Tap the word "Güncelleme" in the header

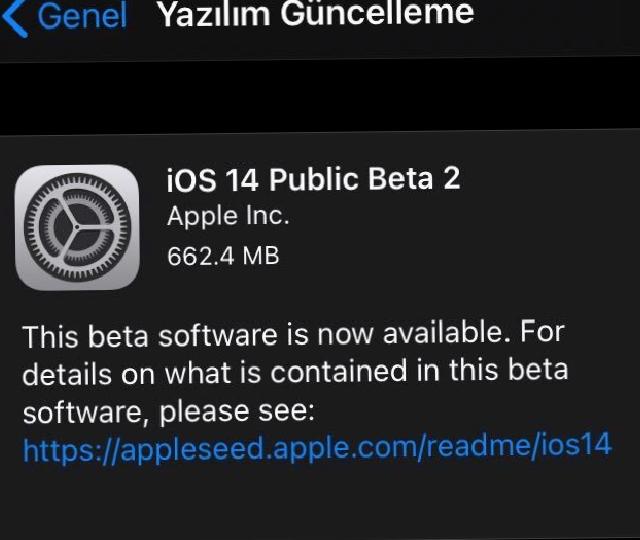click(x=378, y=13)
